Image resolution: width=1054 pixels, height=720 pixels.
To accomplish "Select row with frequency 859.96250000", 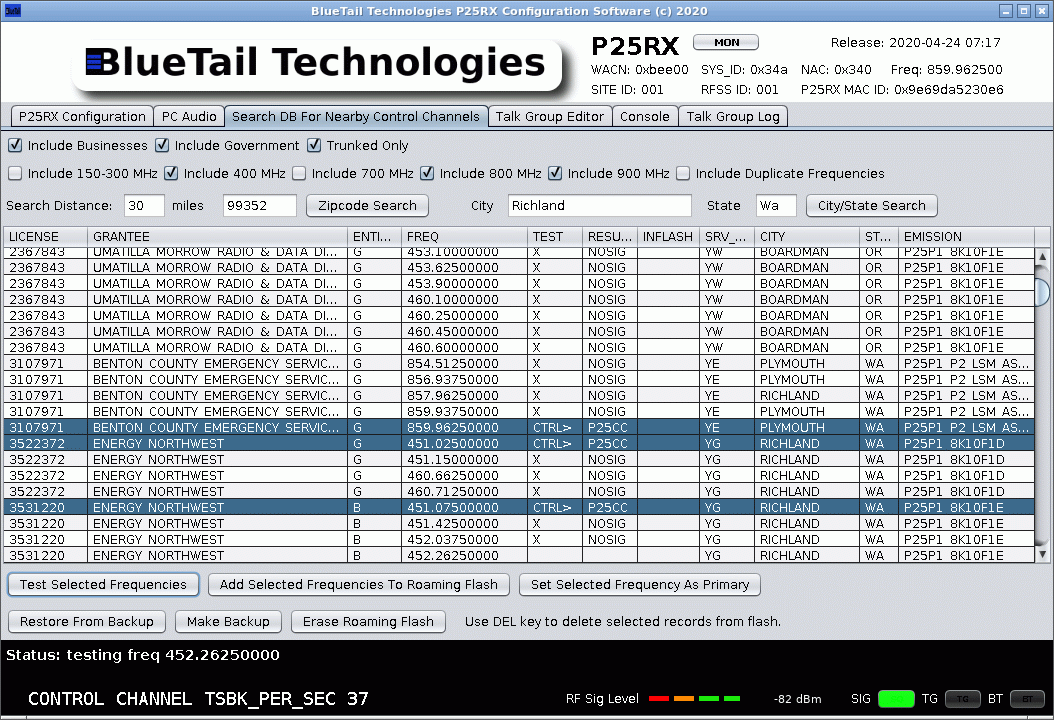I will point(519,428).
